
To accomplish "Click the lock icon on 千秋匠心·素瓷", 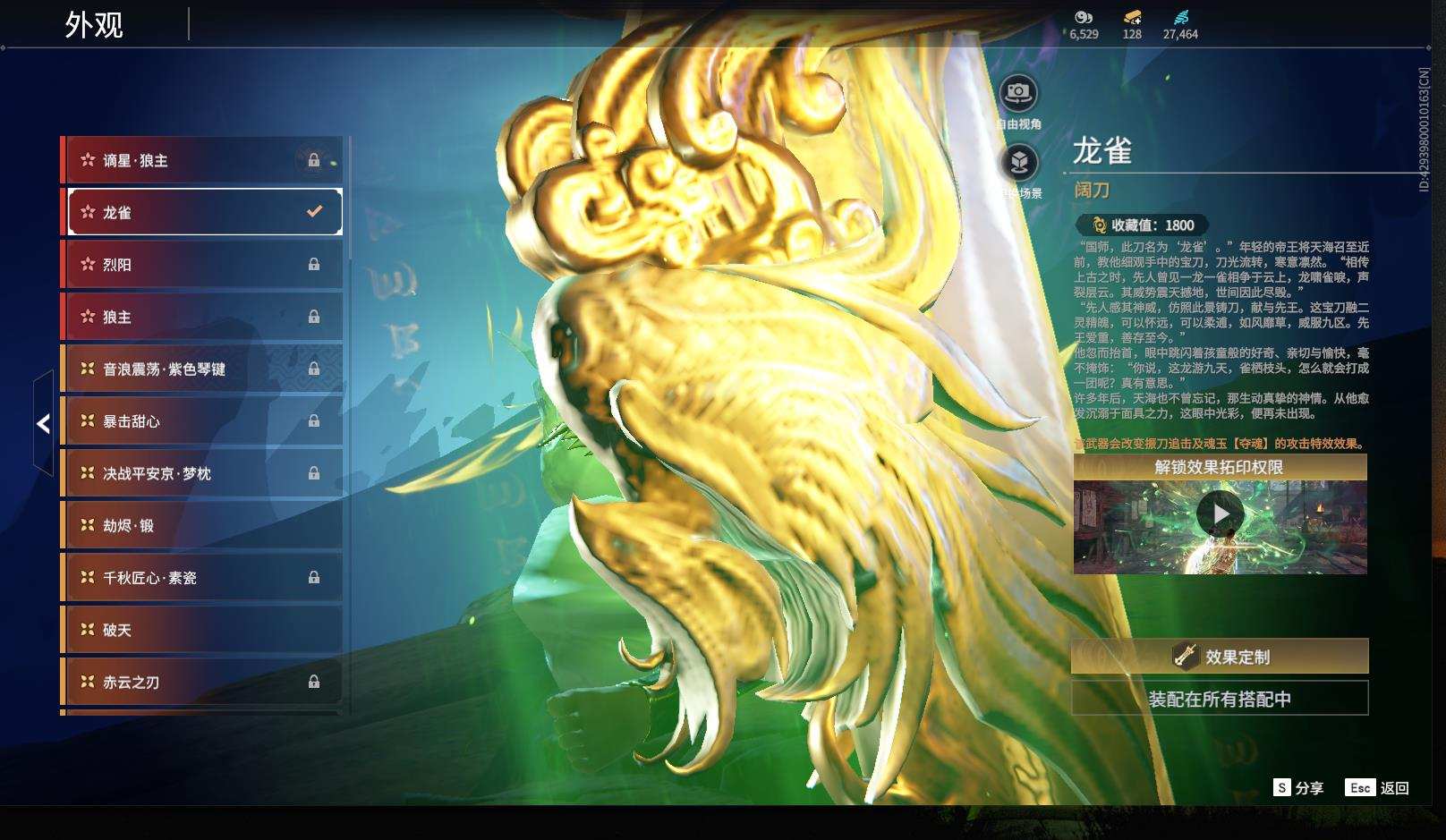I will (314, 577).
